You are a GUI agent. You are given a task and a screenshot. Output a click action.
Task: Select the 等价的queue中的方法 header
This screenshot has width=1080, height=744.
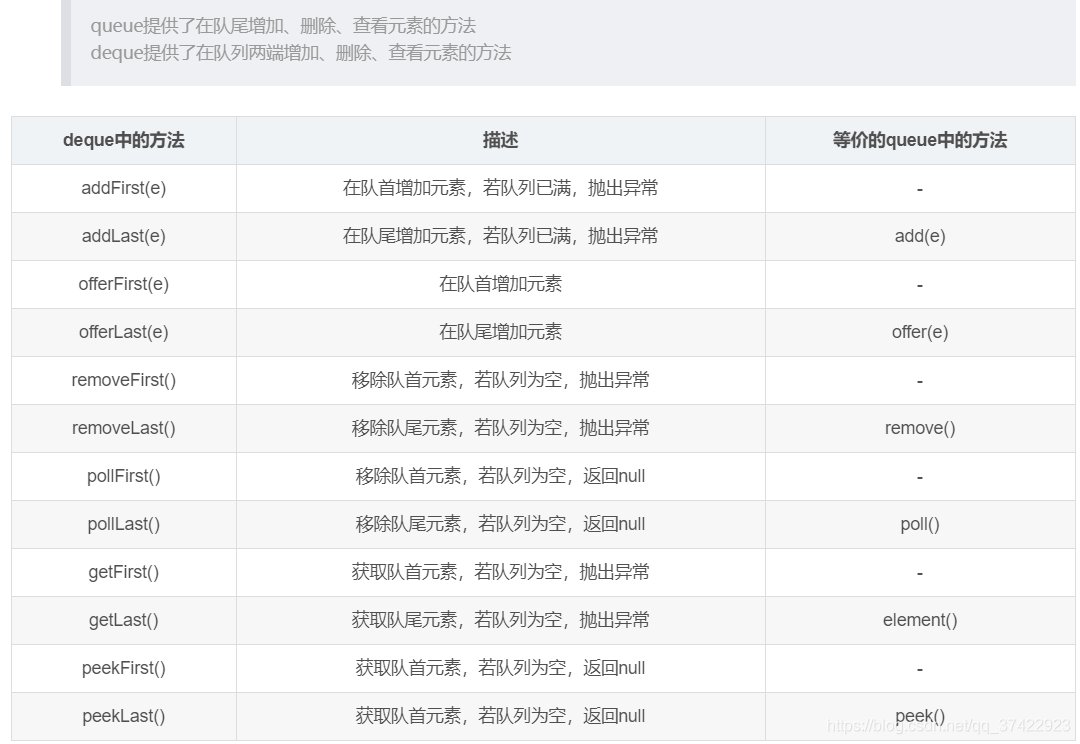pos(919,140)
